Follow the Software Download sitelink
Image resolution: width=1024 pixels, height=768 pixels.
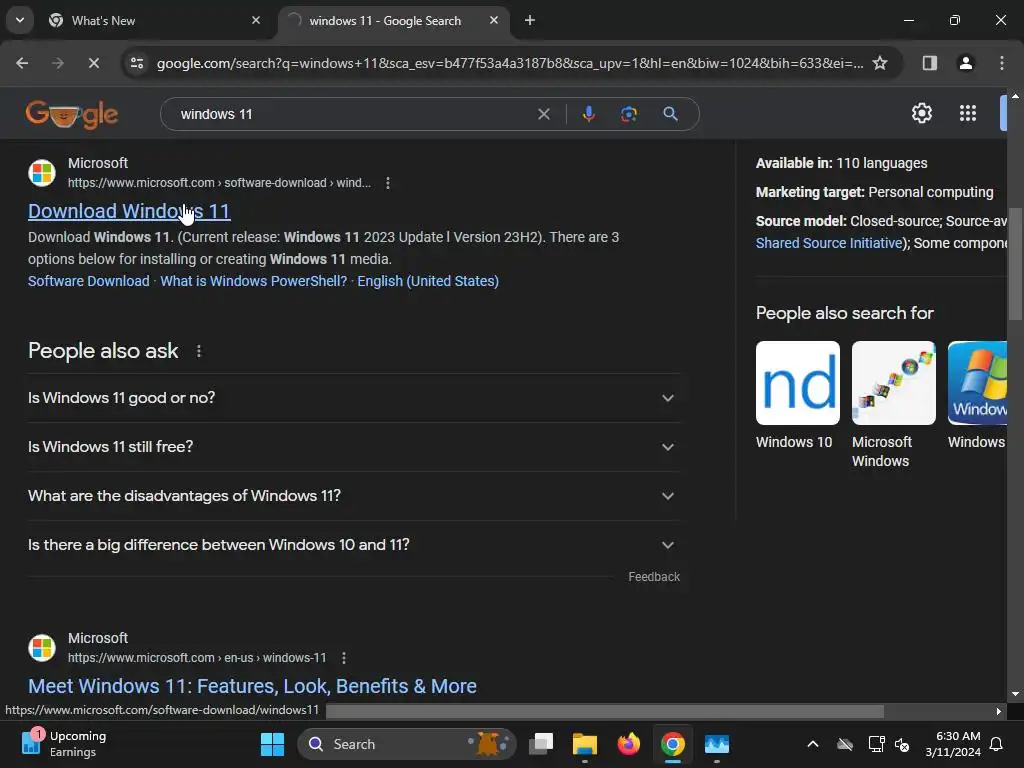coord(89,281)
